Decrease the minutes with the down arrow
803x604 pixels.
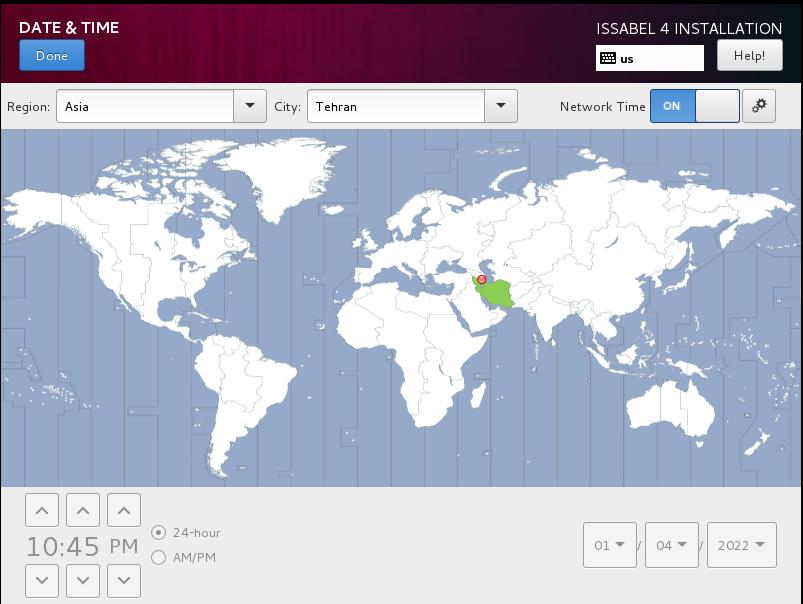coord(83,578)
